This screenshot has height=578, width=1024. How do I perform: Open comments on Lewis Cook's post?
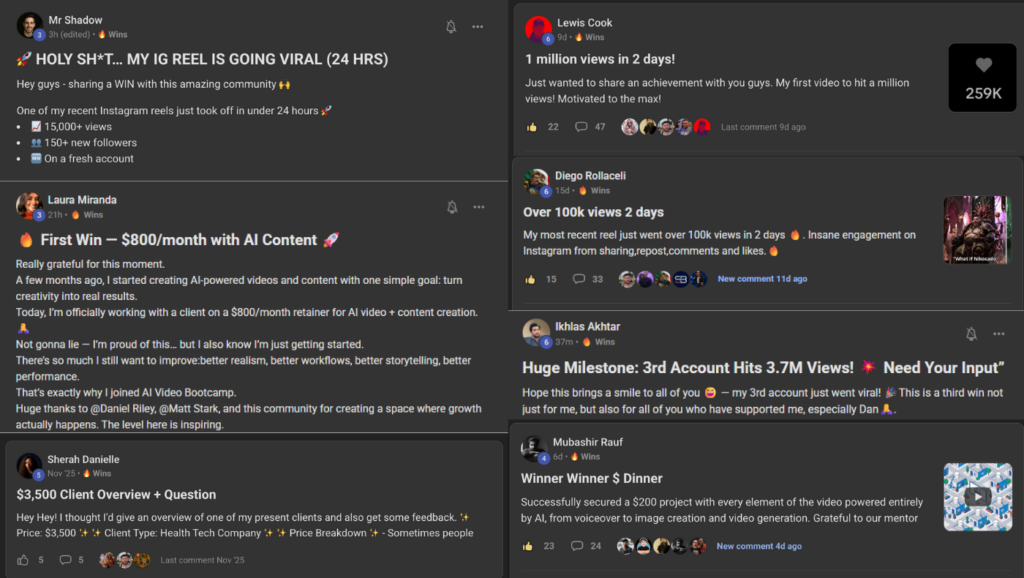581,127
